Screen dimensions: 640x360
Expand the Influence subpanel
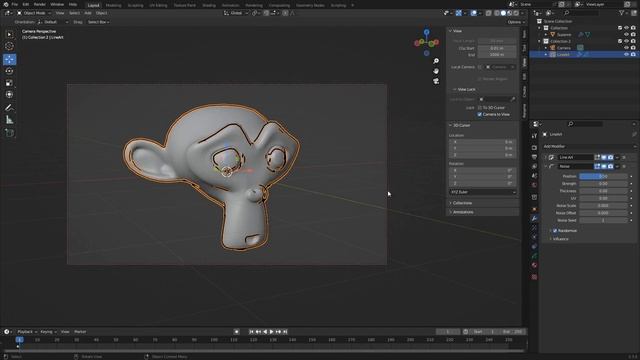point(560,239)
